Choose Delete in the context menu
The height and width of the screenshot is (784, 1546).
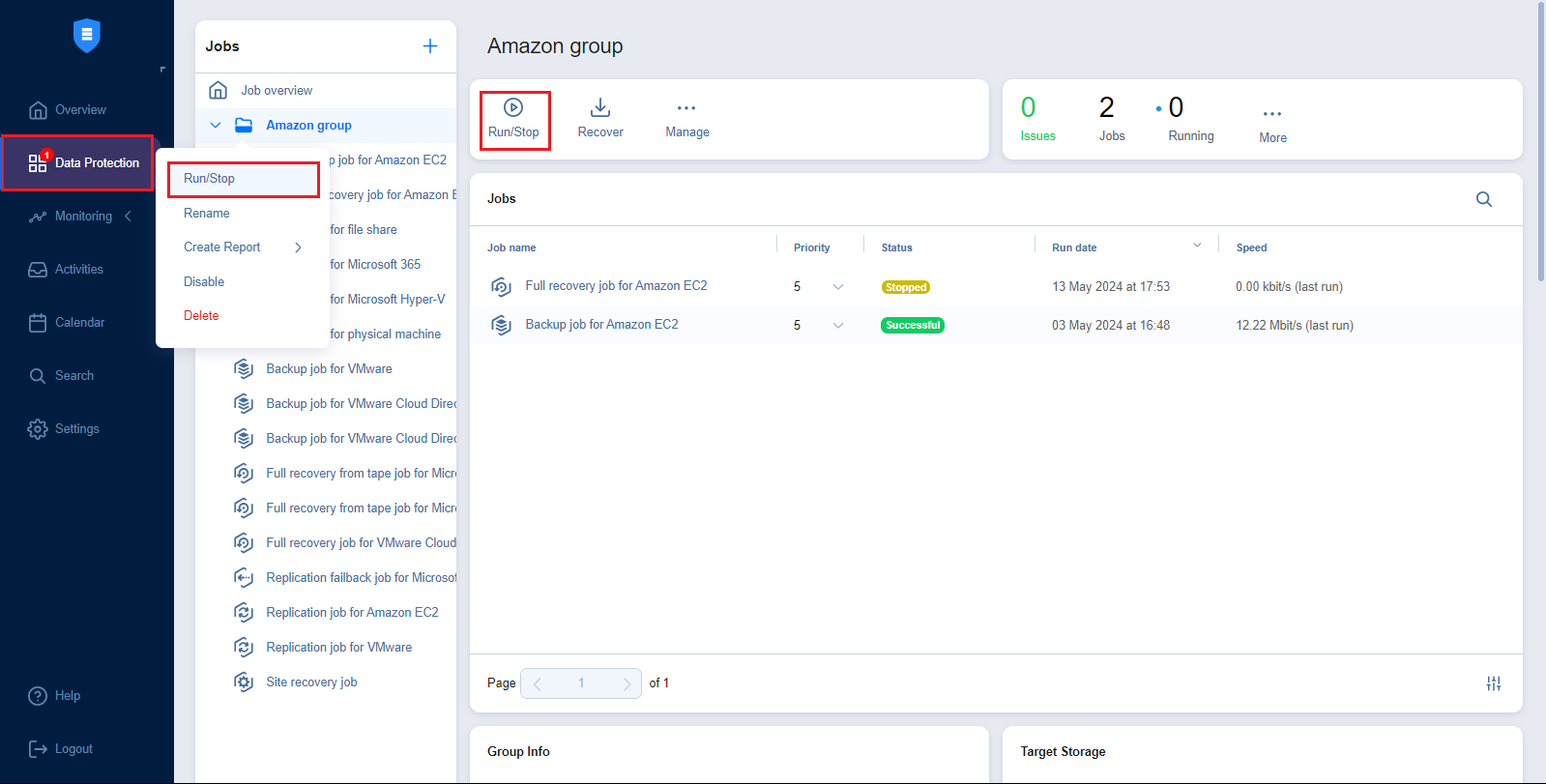point(201,316)
